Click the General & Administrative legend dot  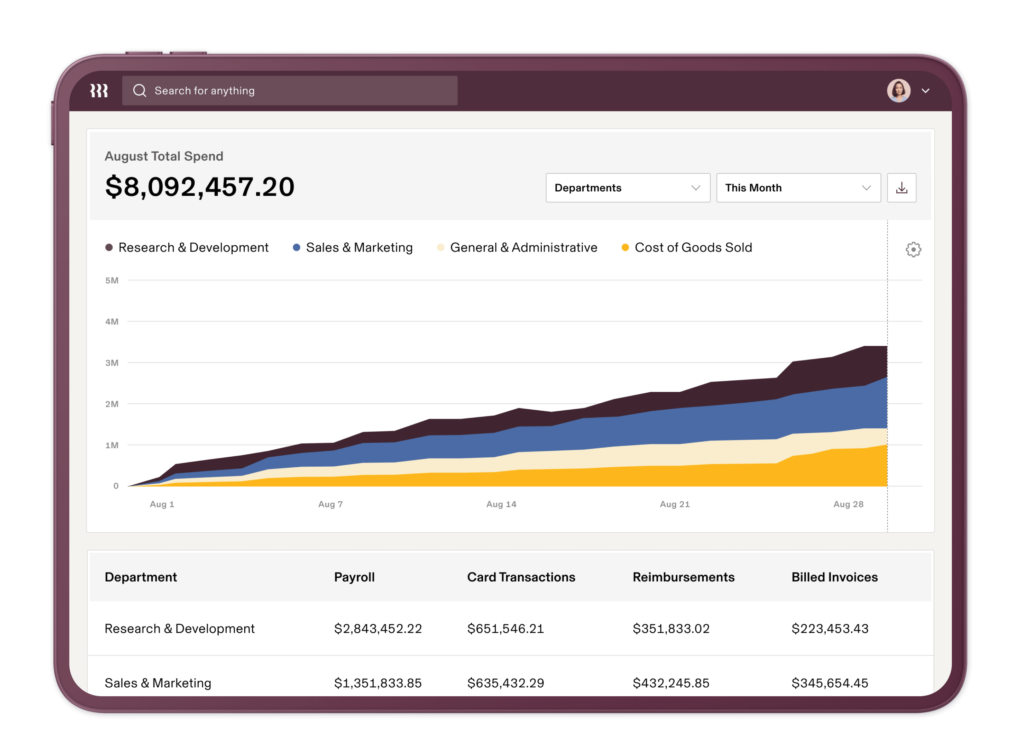[x=439, y=247]
